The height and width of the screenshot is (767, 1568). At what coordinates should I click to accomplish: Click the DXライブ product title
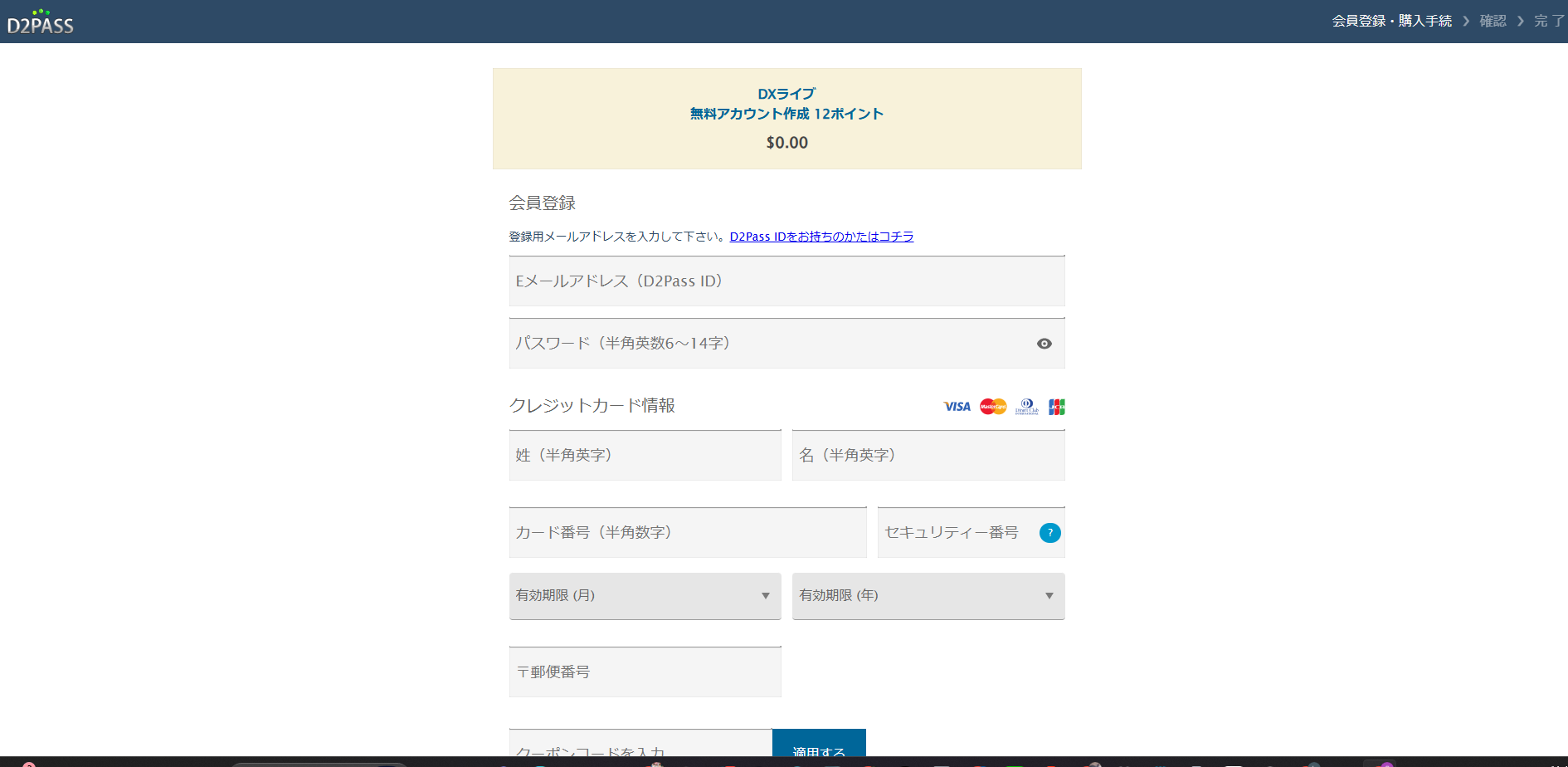(786, 94)
